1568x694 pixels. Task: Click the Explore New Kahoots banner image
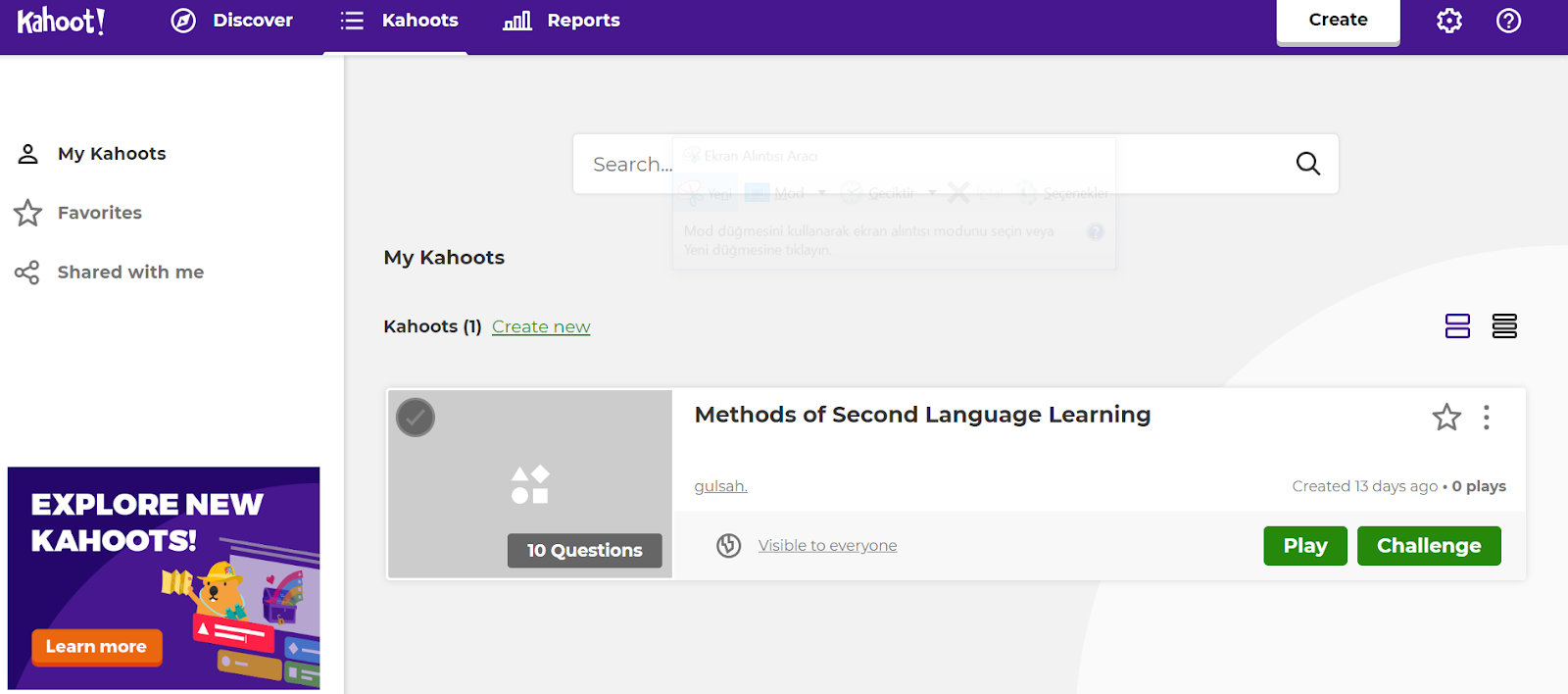[164, 578]
